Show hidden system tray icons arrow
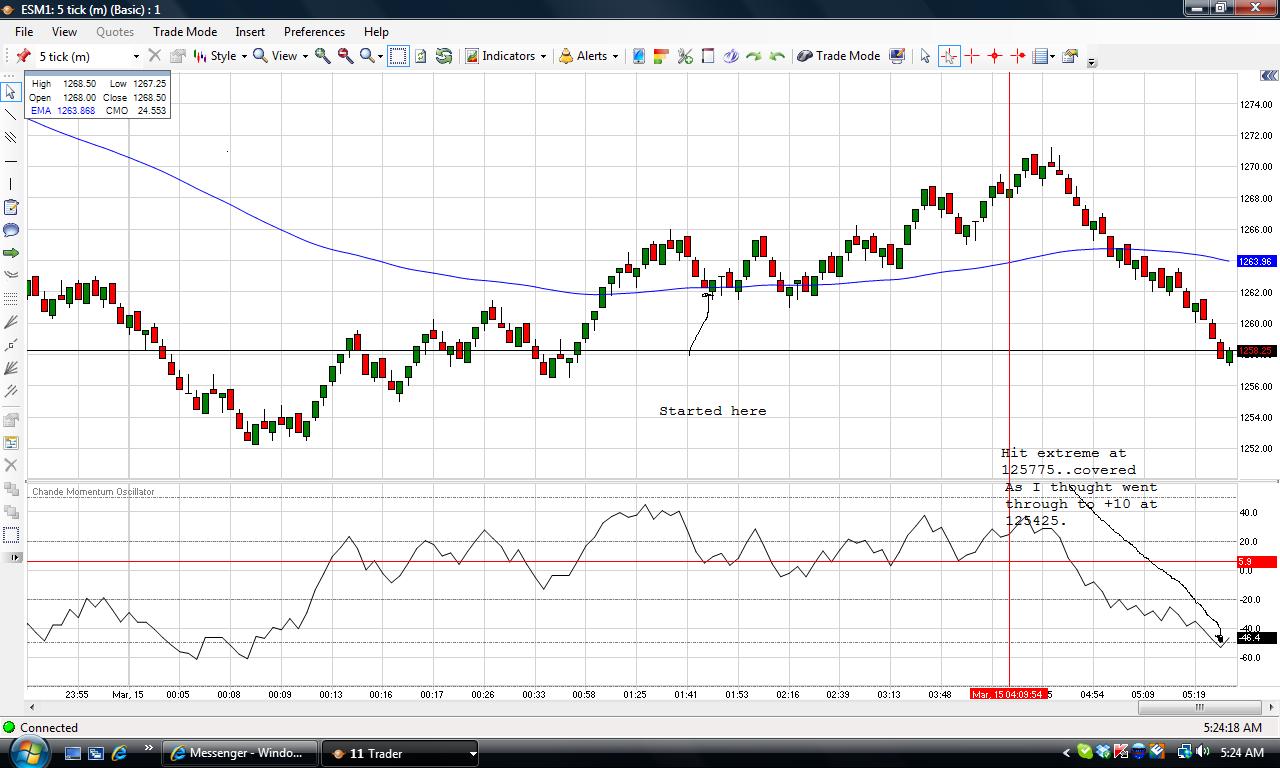This screenshot has width=1280, height=768. point(1066,753)
